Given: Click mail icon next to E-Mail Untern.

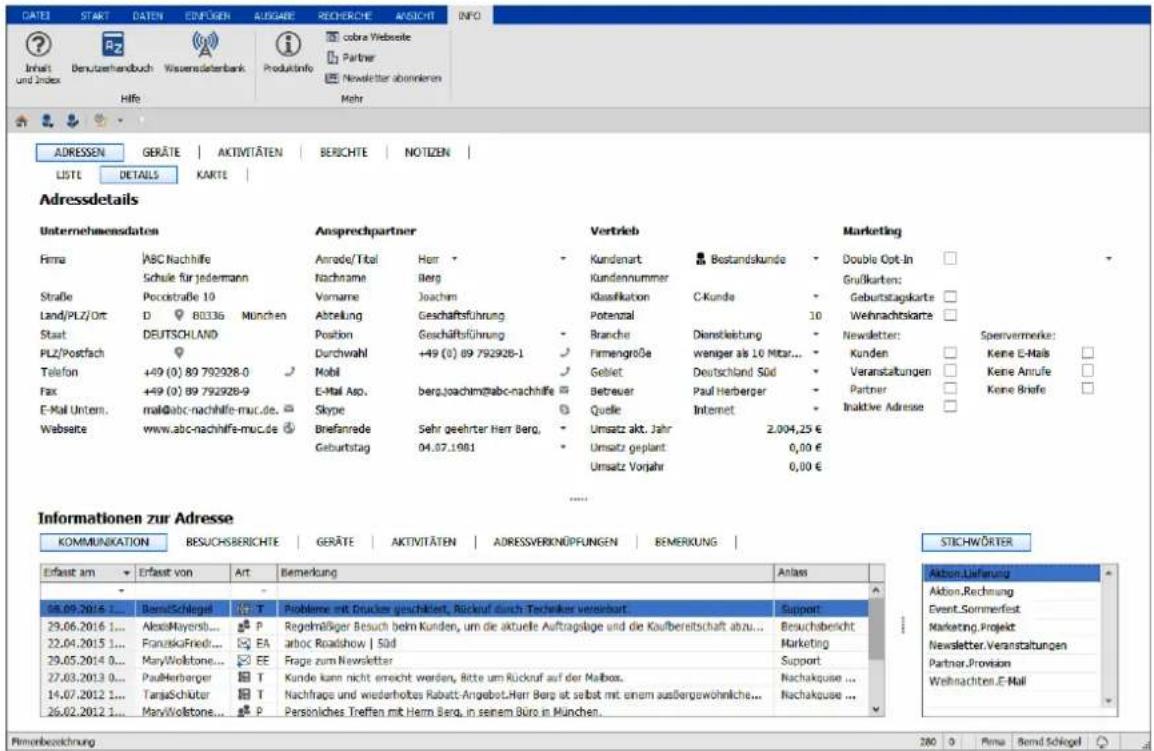Looking at the screenshot, I should tap(289, 409).
